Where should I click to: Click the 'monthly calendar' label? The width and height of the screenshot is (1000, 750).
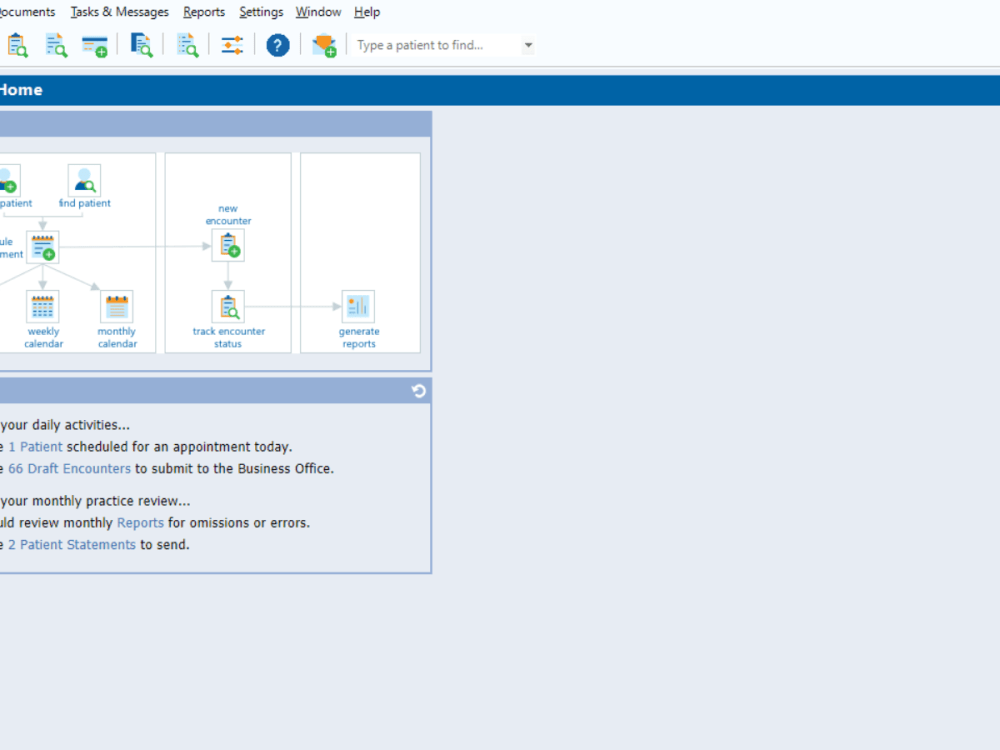[117, 337]
